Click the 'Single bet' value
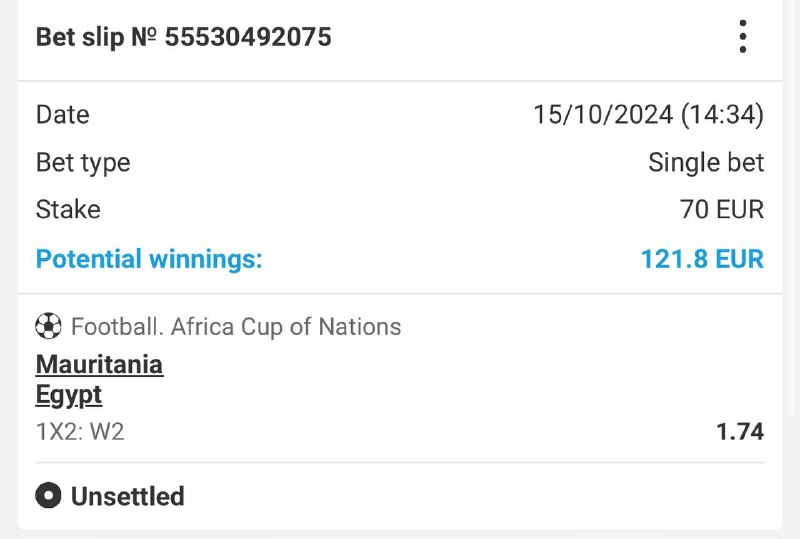The image size is (800, 539). (706, 162)
